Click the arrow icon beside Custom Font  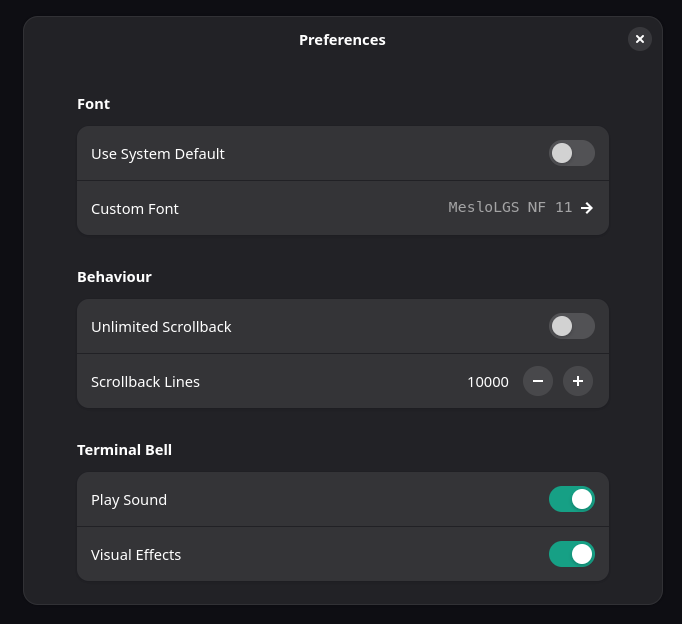[587, 208]
